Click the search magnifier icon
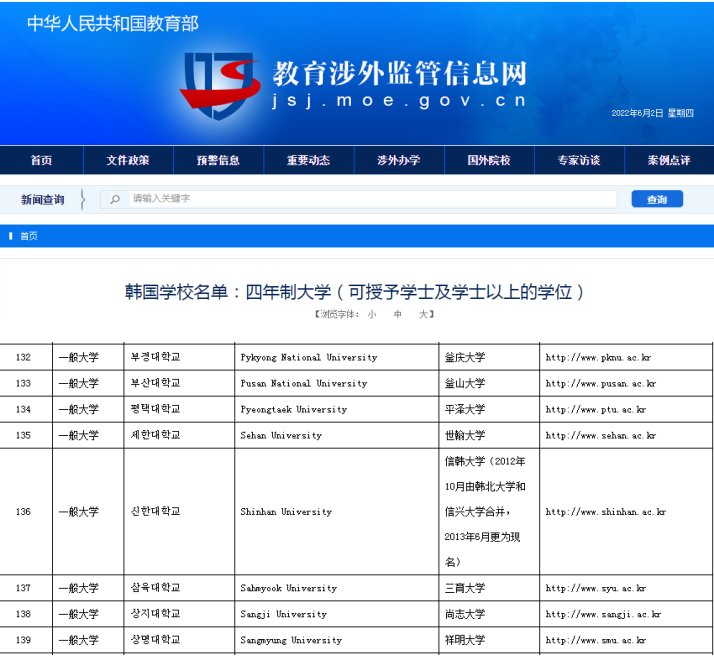 115,199
